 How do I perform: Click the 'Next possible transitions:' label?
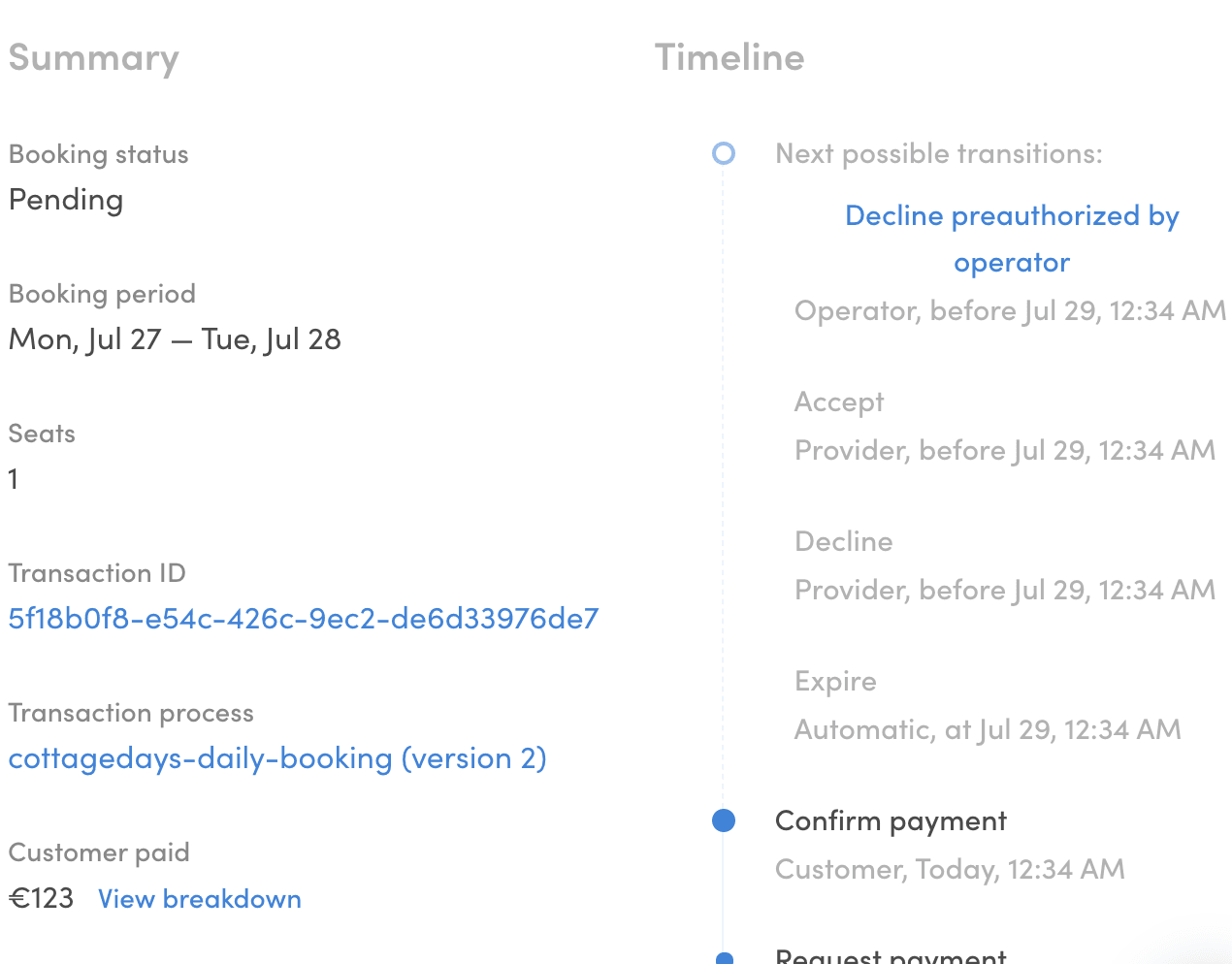click(938, 154)
